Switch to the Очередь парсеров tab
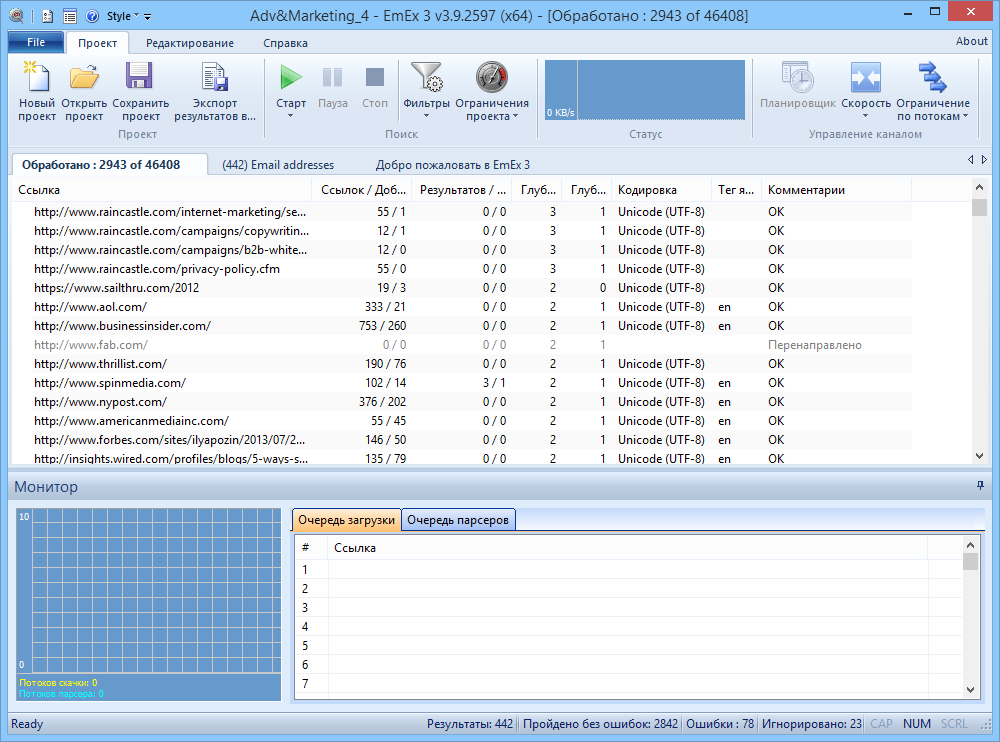 pyautogui.click(x=458, y=520)
